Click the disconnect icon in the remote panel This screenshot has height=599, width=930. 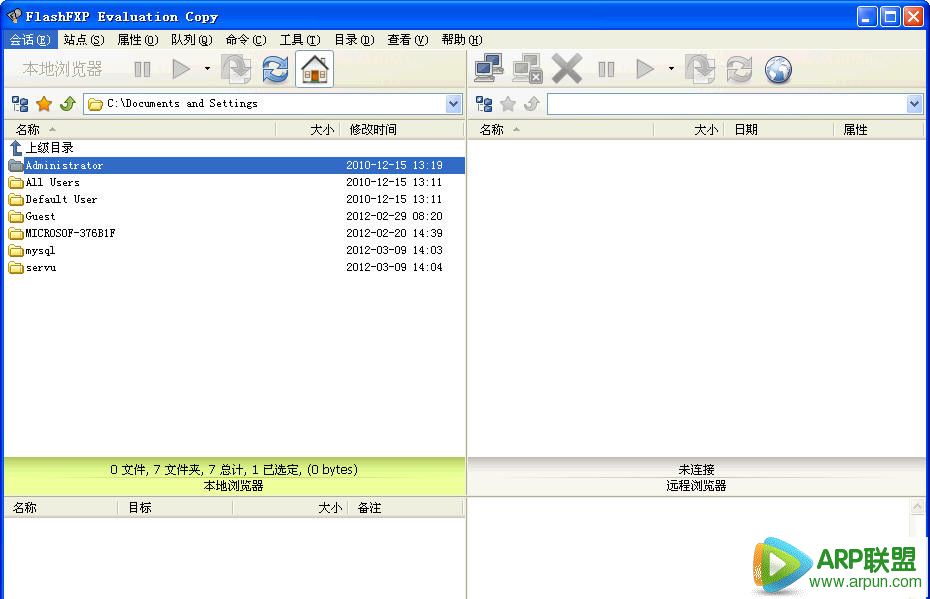[x=528, y=68]
